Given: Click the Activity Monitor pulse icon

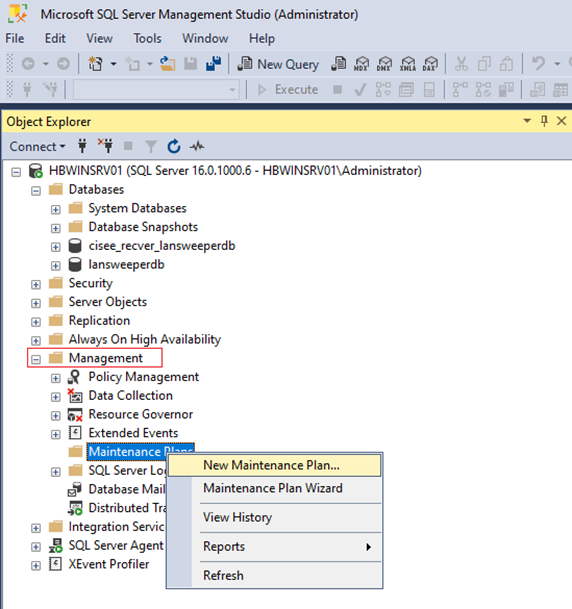Looking at the screenshot, I should click(x=197, y=146).
